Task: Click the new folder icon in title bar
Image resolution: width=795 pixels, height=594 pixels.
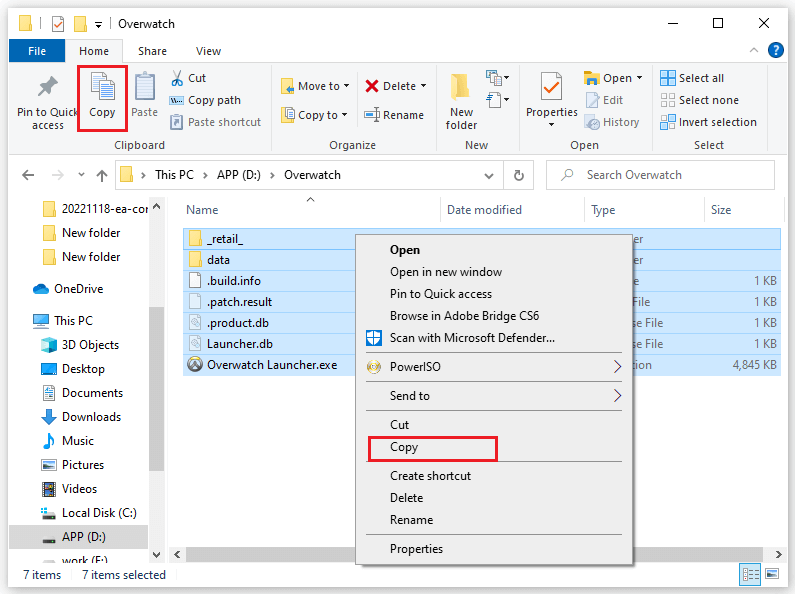Action: coord(80,23)
